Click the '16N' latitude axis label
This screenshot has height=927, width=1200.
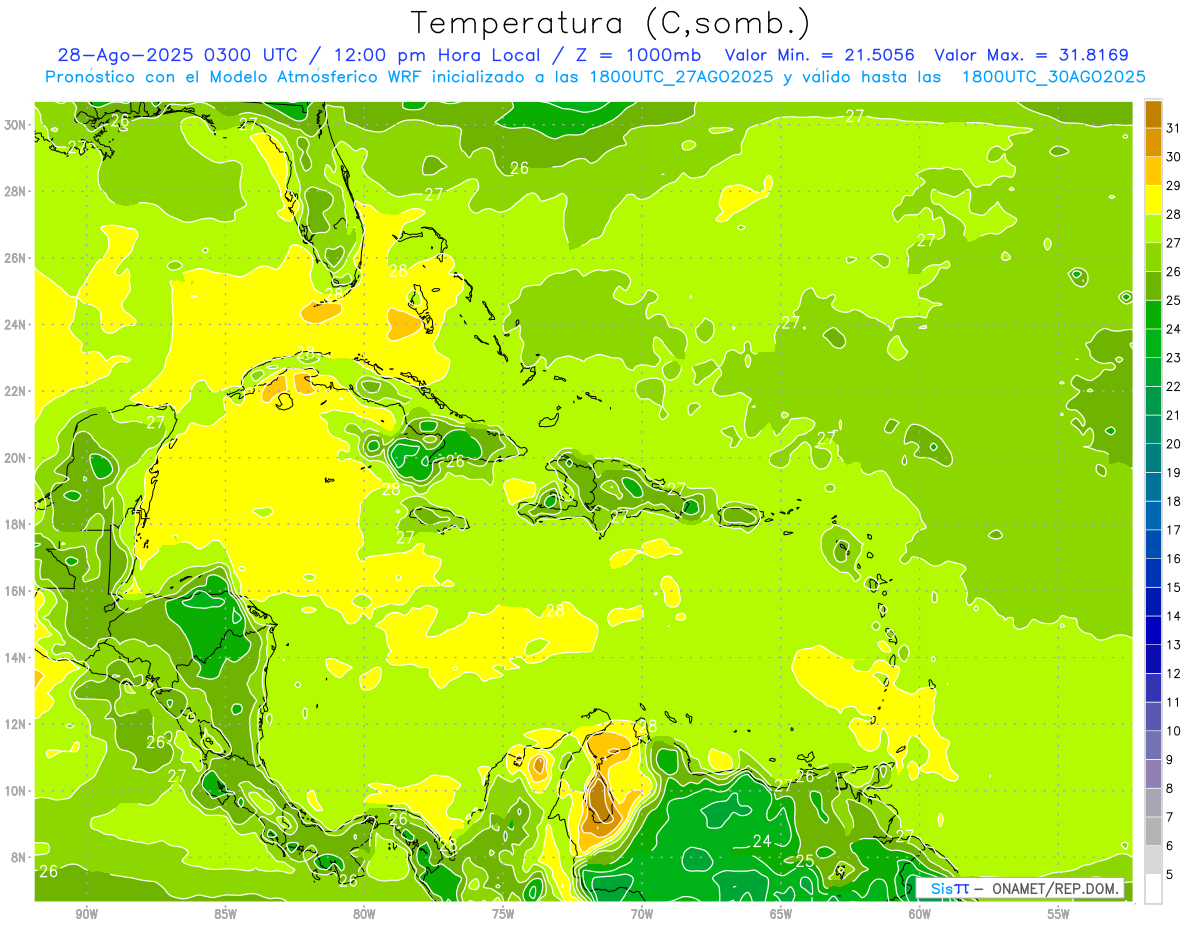[15, 591]
